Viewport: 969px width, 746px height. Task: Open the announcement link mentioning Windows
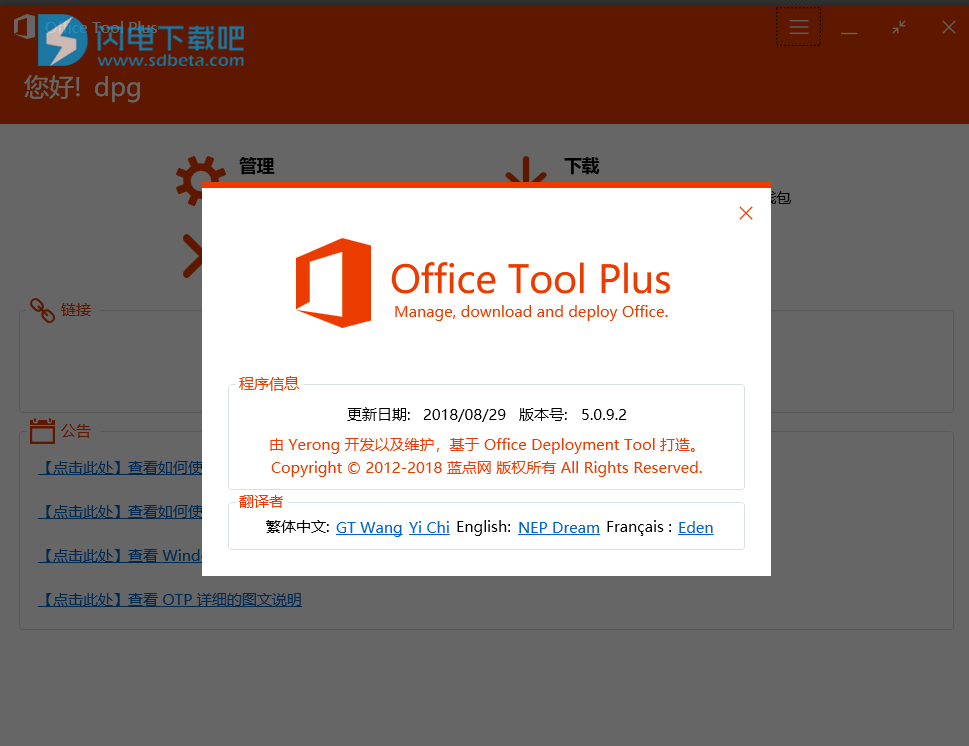point(120,555)
